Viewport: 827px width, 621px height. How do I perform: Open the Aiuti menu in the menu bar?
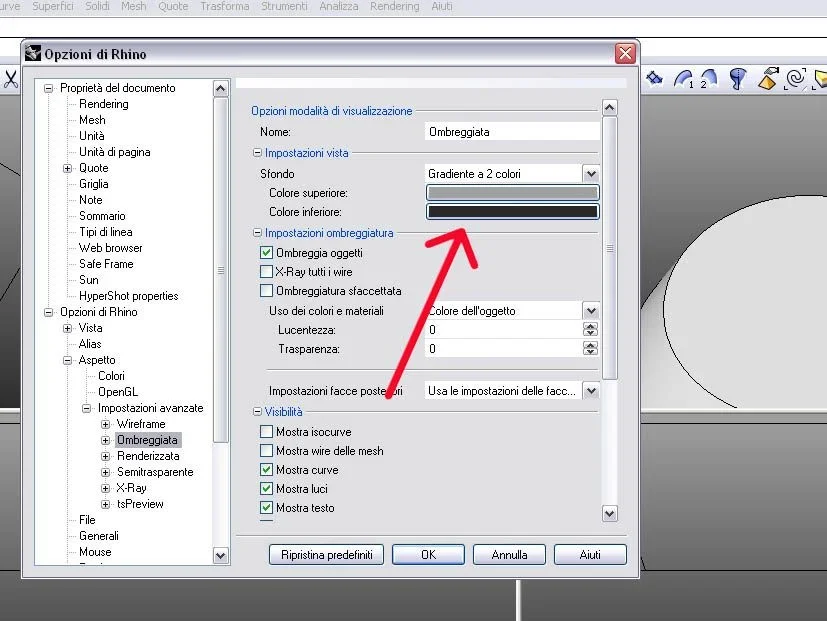pyautogui.click(x=441, y=6)
